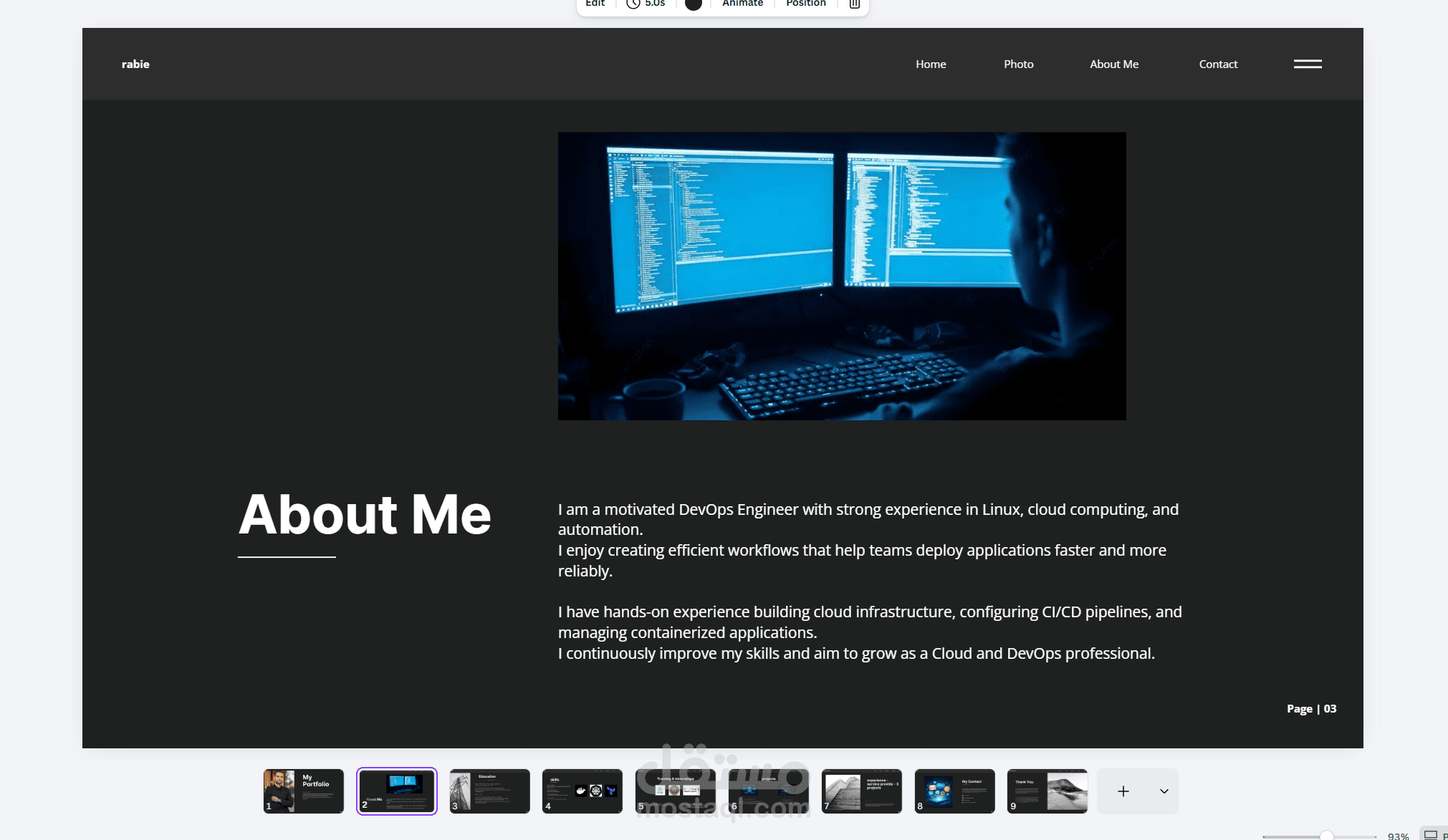The image size is (1448, 840).
Task: Click the clock duration icon
Action: pyautogui.click(x=633, y=4)
